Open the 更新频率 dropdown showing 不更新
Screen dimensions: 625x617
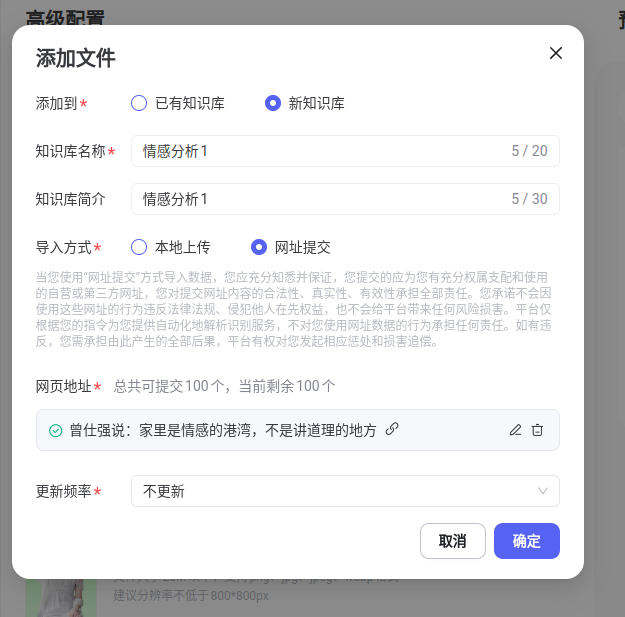click(345, 491)
